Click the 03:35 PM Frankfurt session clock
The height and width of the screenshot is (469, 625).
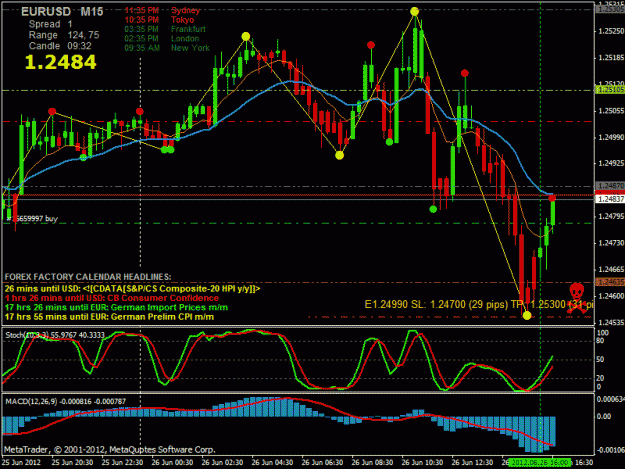point(165,29)
